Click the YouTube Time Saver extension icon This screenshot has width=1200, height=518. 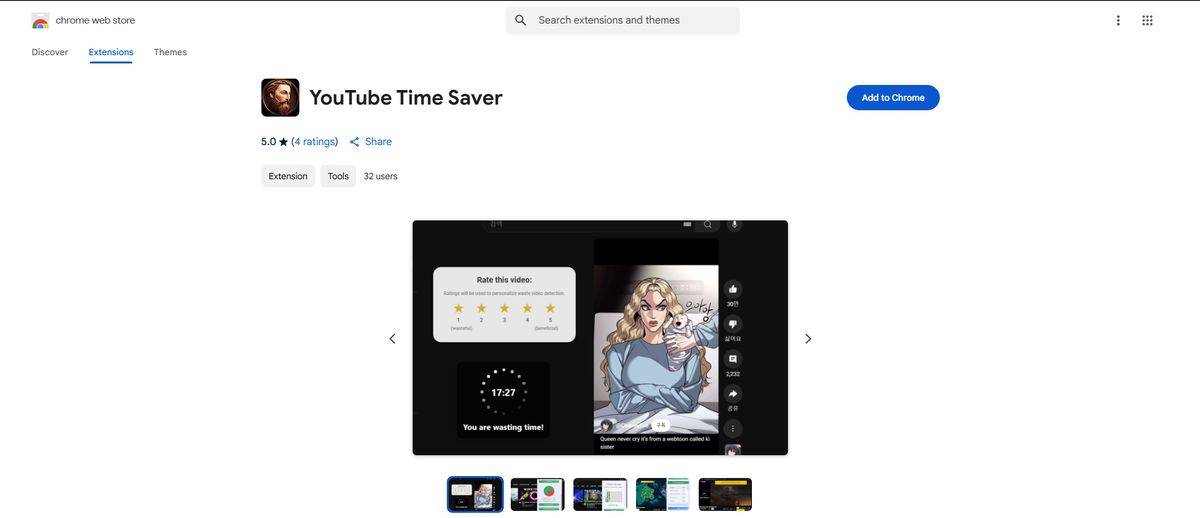(x=280, y=98)
